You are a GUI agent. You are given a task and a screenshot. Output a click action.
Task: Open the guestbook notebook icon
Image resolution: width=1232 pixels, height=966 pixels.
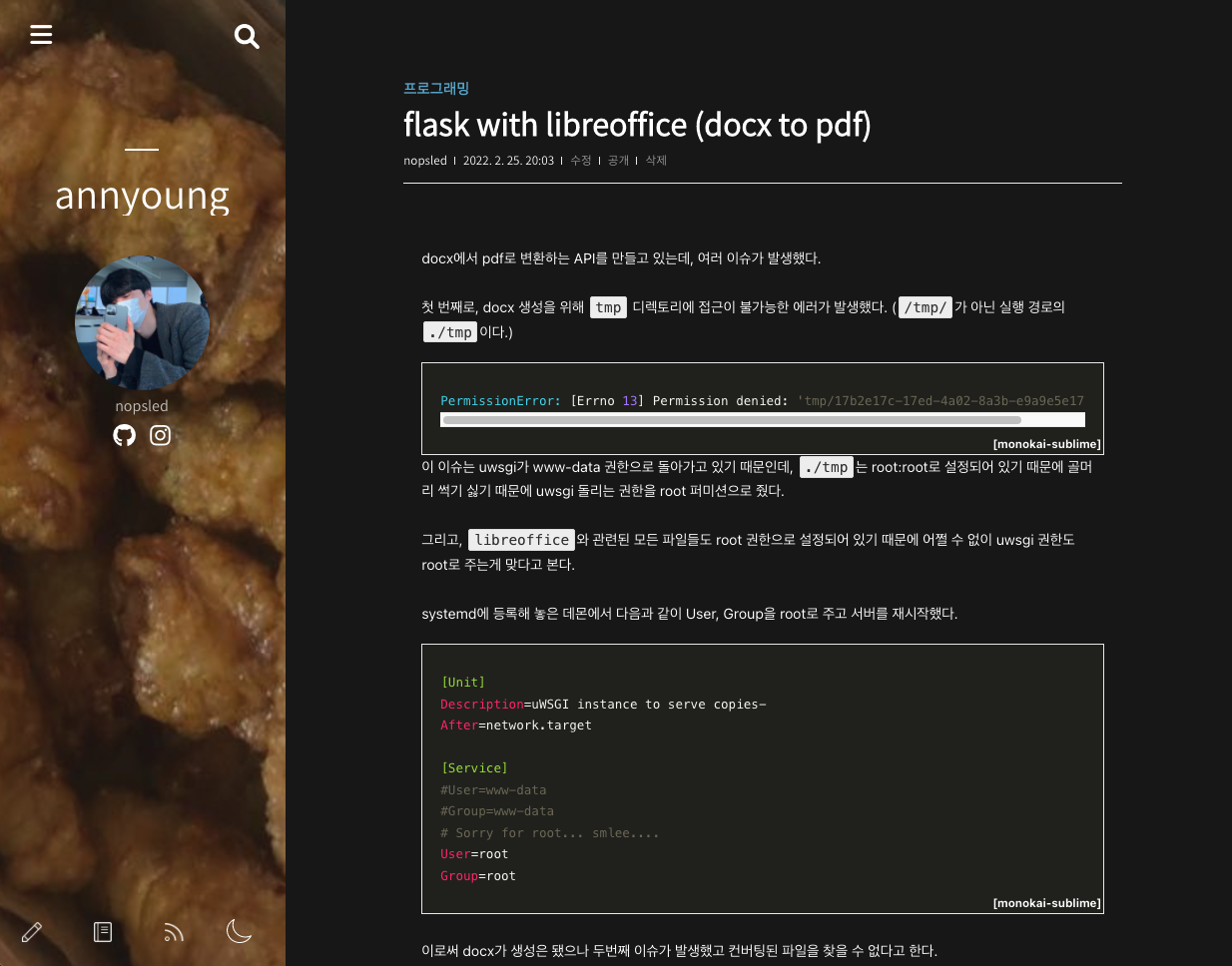coord(103,932)
